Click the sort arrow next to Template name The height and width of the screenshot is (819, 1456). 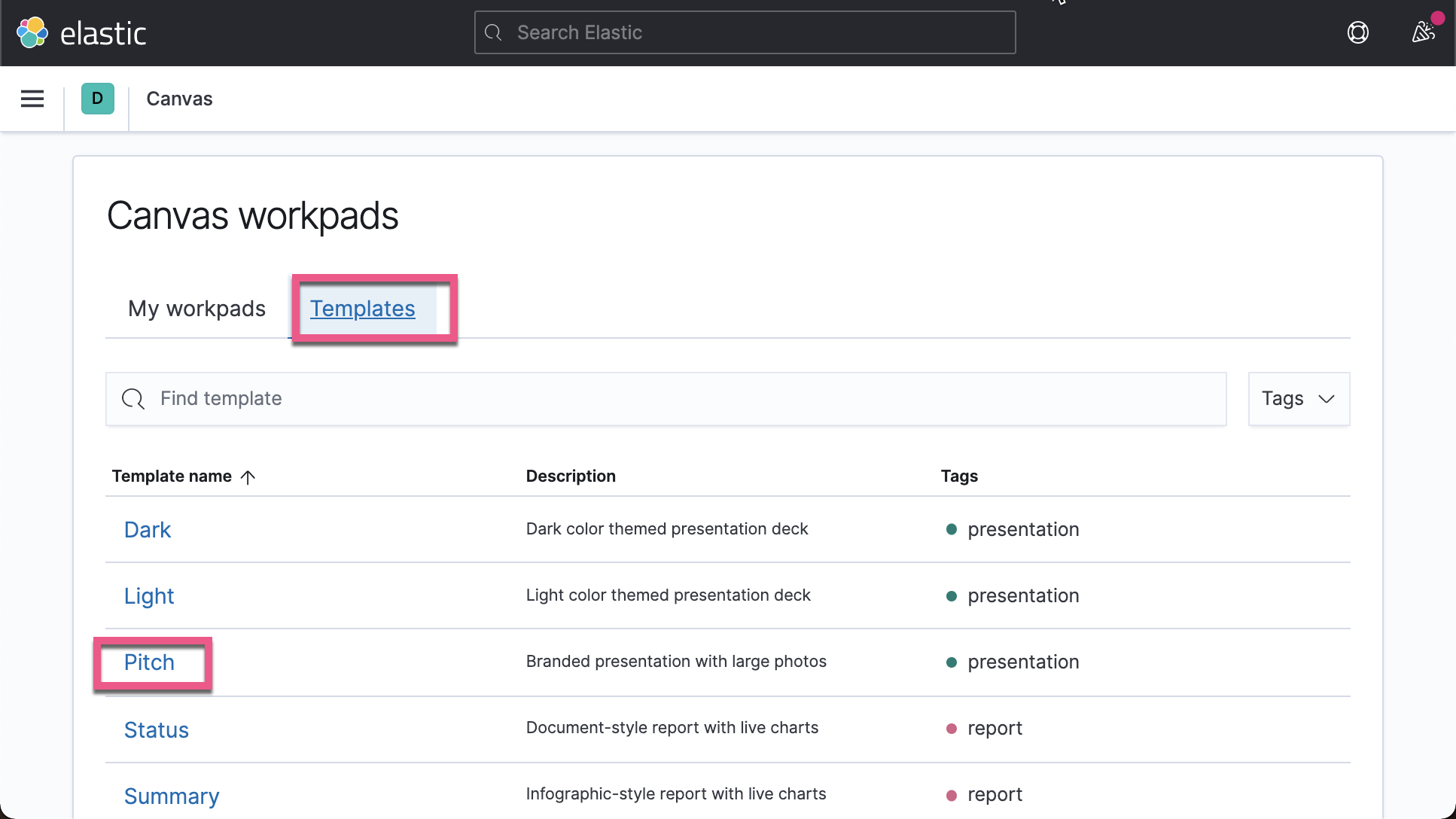tap(247, 476)
